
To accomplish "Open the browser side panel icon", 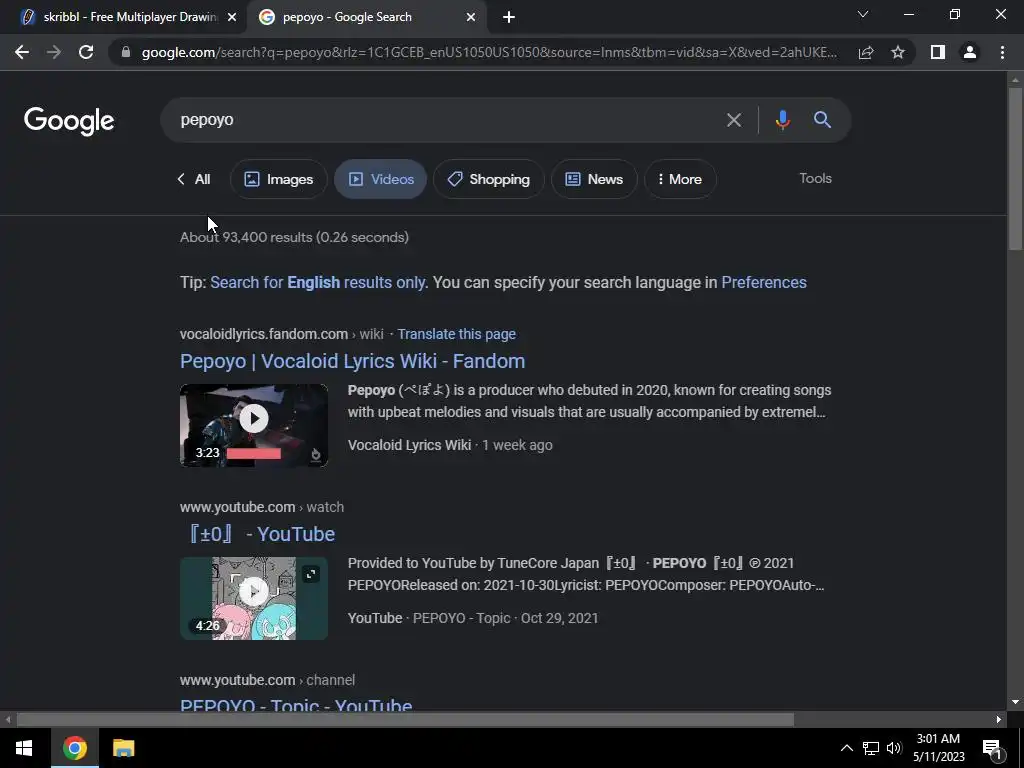I will point(938,52).
